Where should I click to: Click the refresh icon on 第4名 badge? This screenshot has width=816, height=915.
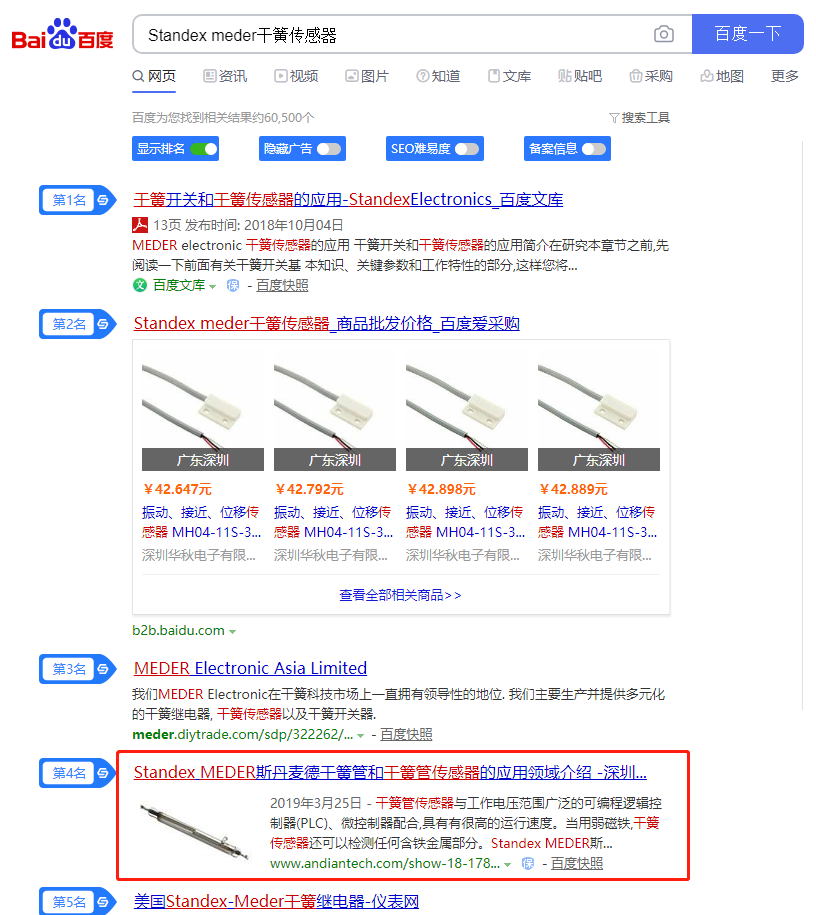pyautogui.click(x=103, y=773)
